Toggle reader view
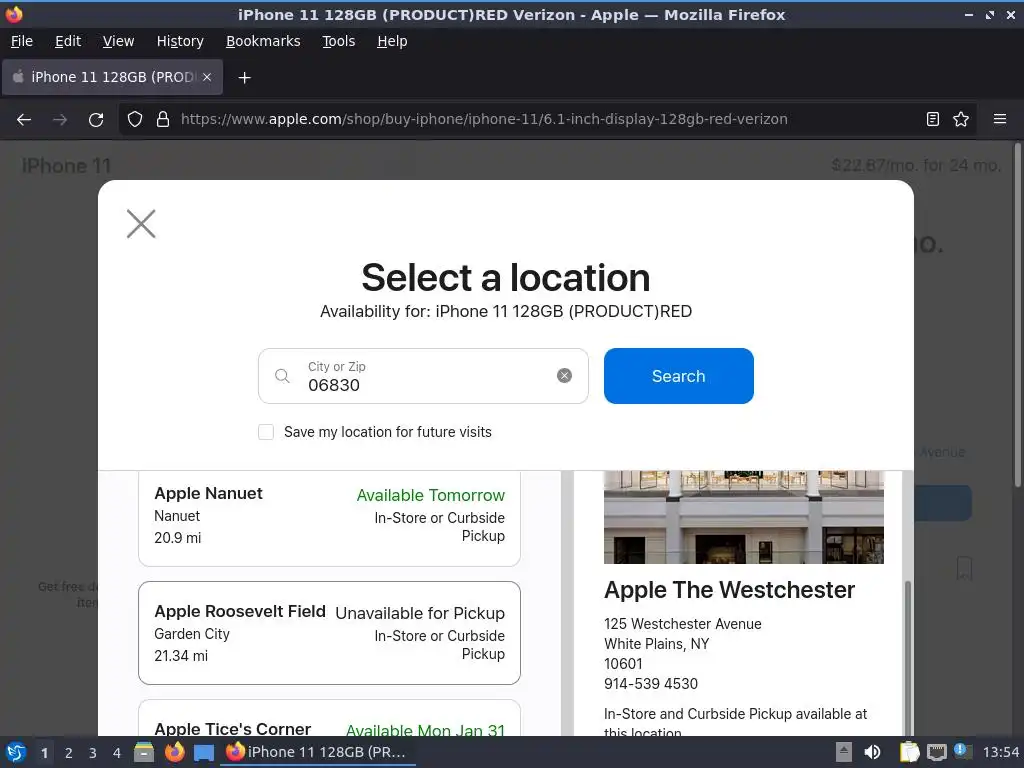Viewport: 1024px width, 768px height. coord(933,120)
